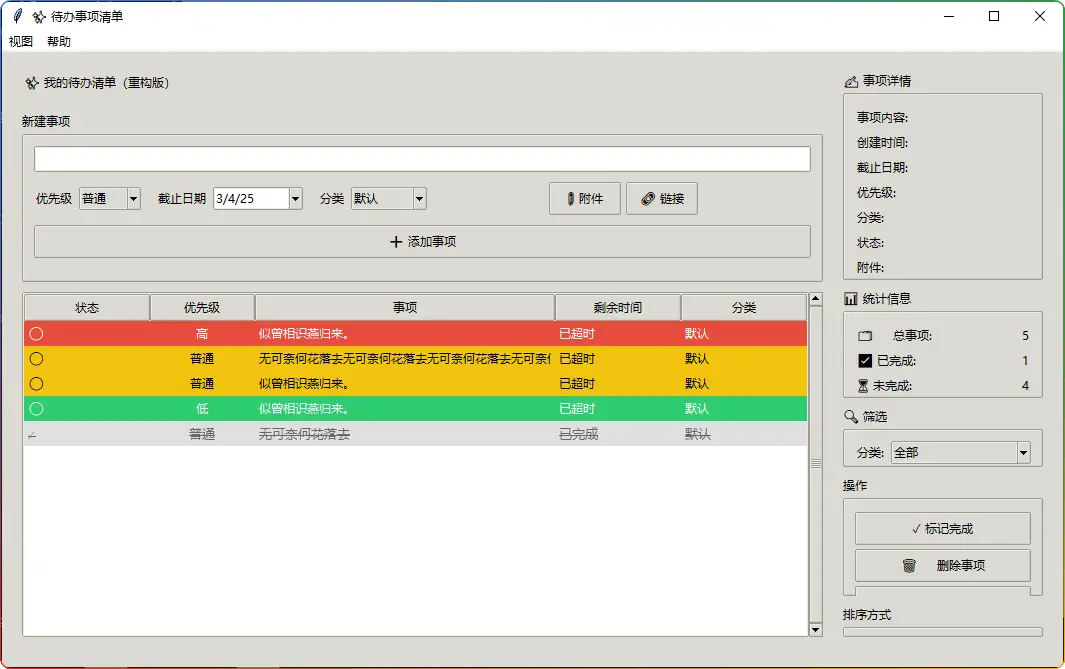Focus the new task text input field
Screen dimensions: 1065x669
pos(422,159)
